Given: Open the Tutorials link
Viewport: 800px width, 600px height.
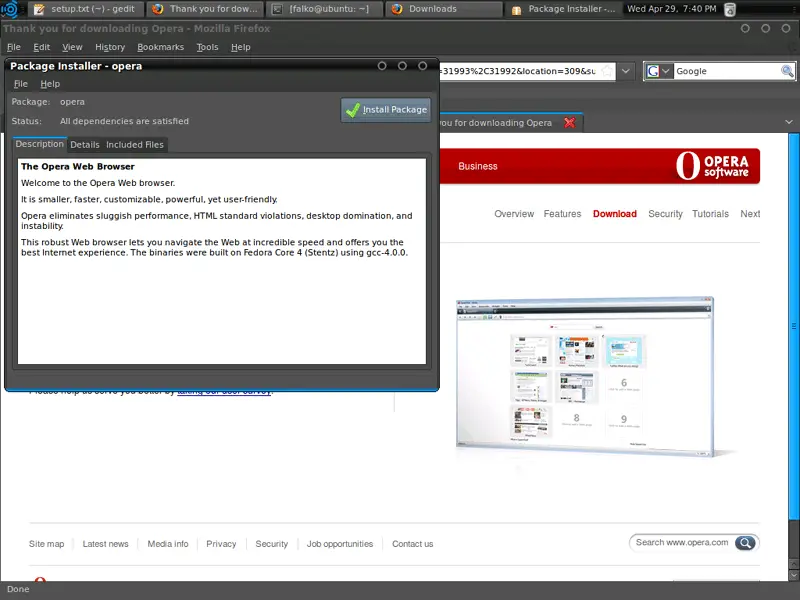Looking at the screenshot, I should pos(710,214).
